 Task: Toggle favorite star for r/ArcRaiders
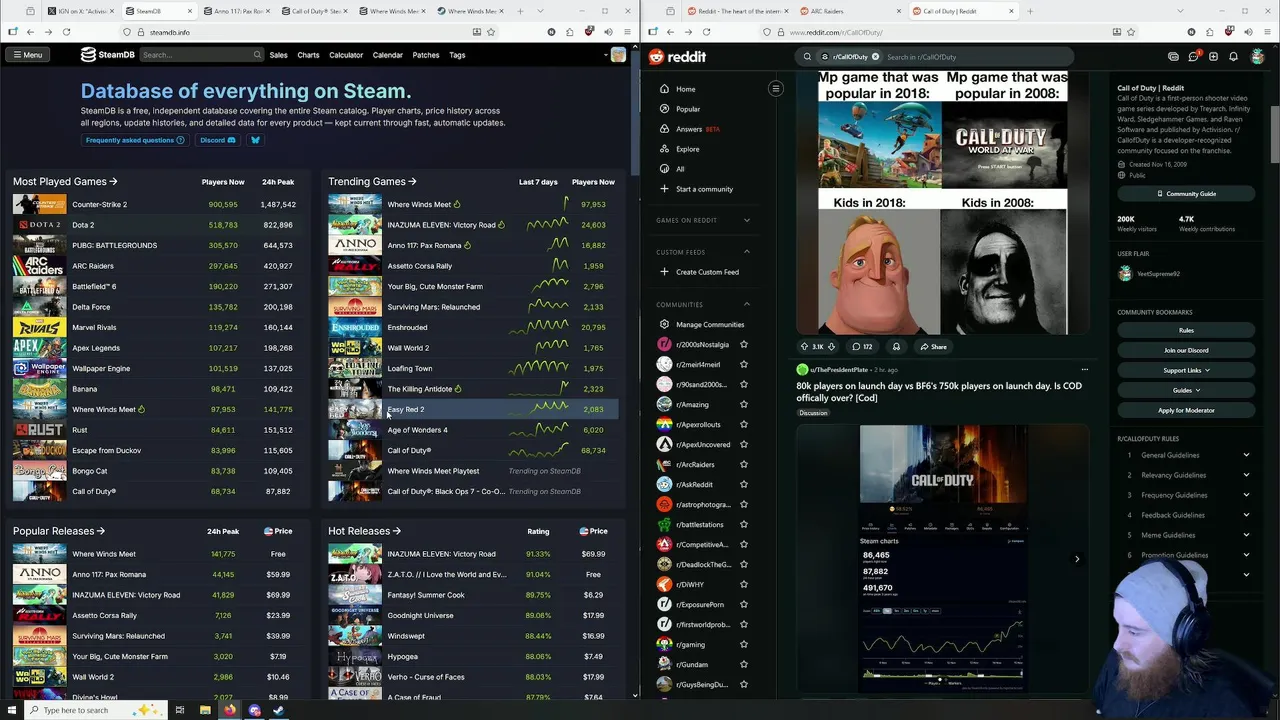click(x=743, y=464)
